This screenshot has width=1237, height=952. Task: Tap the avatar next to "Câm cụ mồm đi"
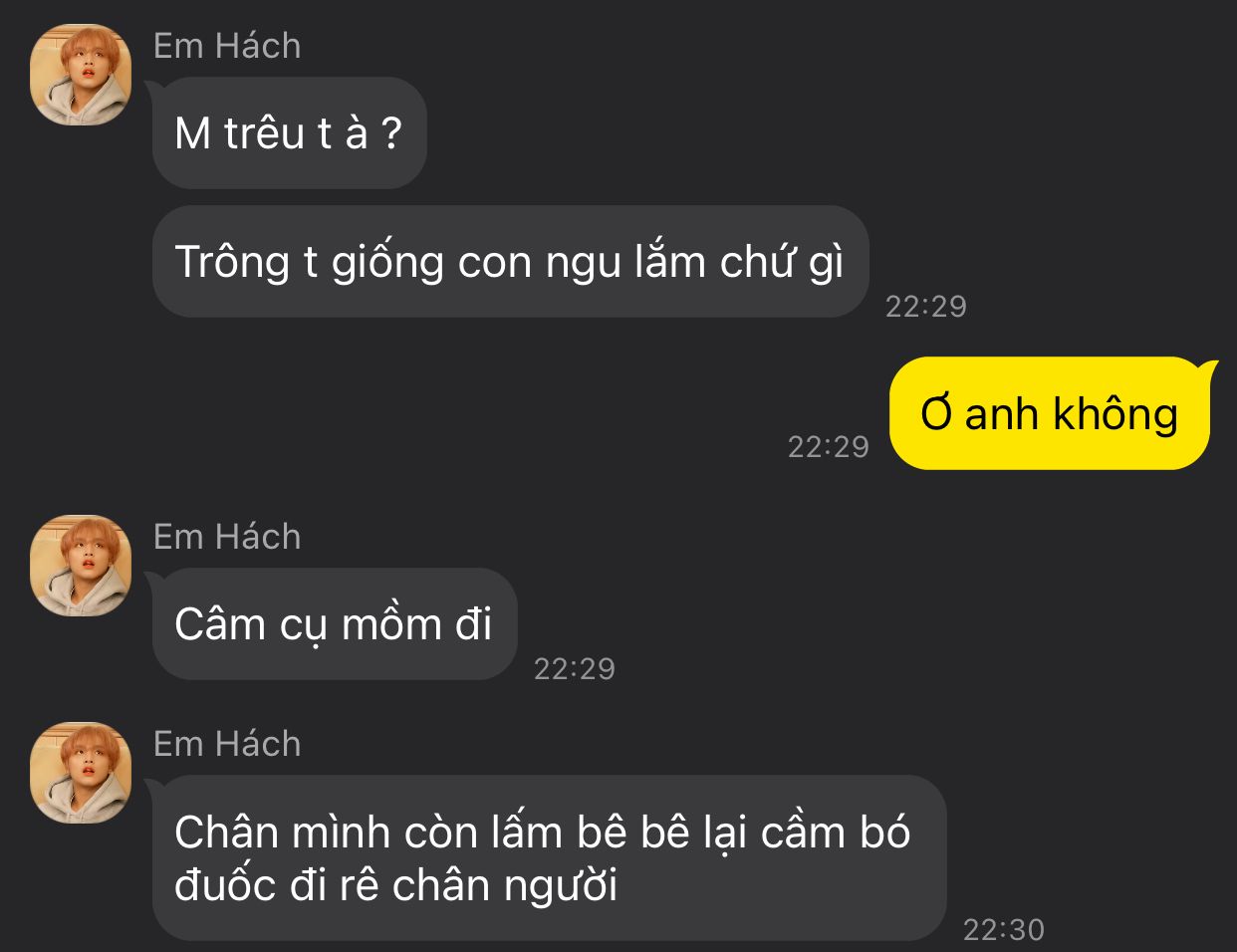pyautogui.click(x=81, y=566)
